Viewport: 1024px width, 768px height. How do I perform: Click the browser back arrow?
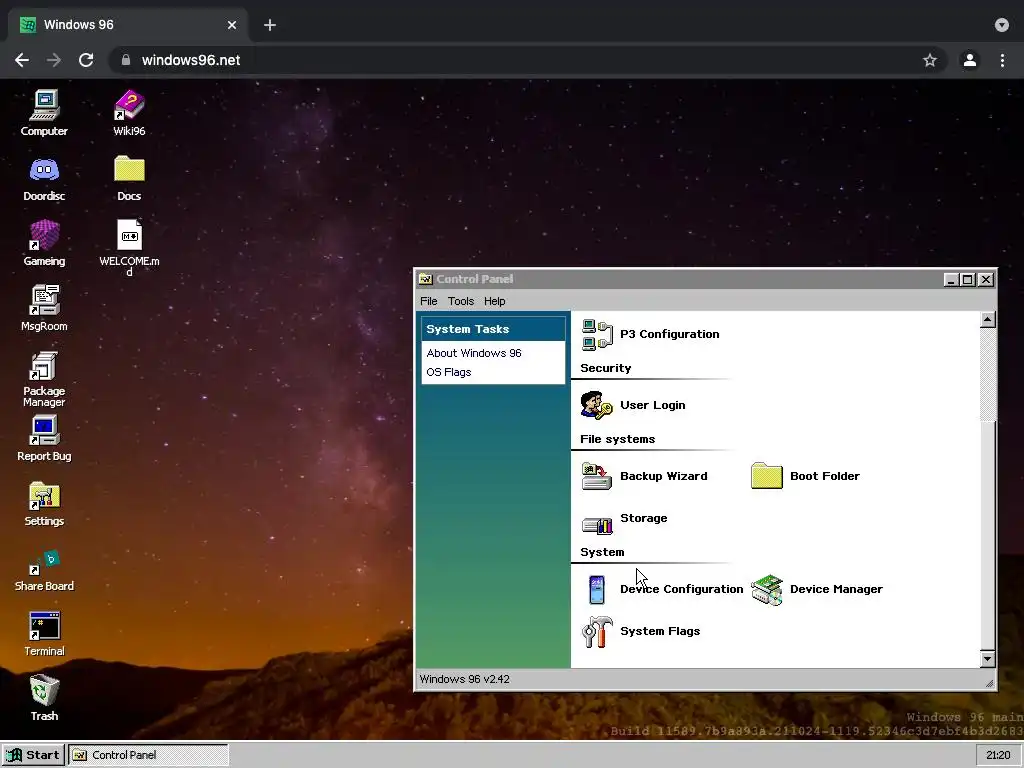click(22, 60)
